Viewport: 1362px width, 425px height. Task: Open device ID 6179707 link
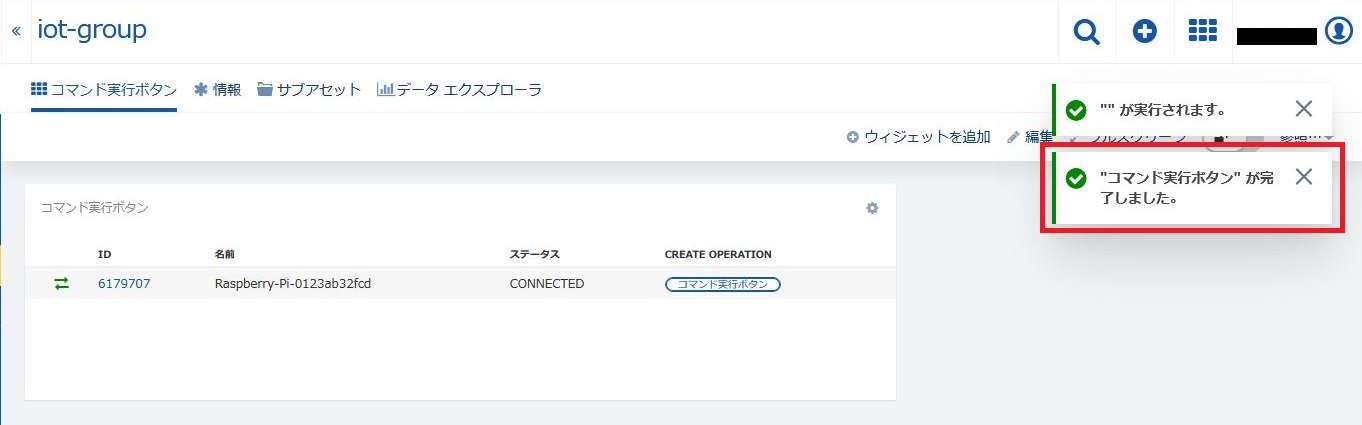(x=124, y=284)
